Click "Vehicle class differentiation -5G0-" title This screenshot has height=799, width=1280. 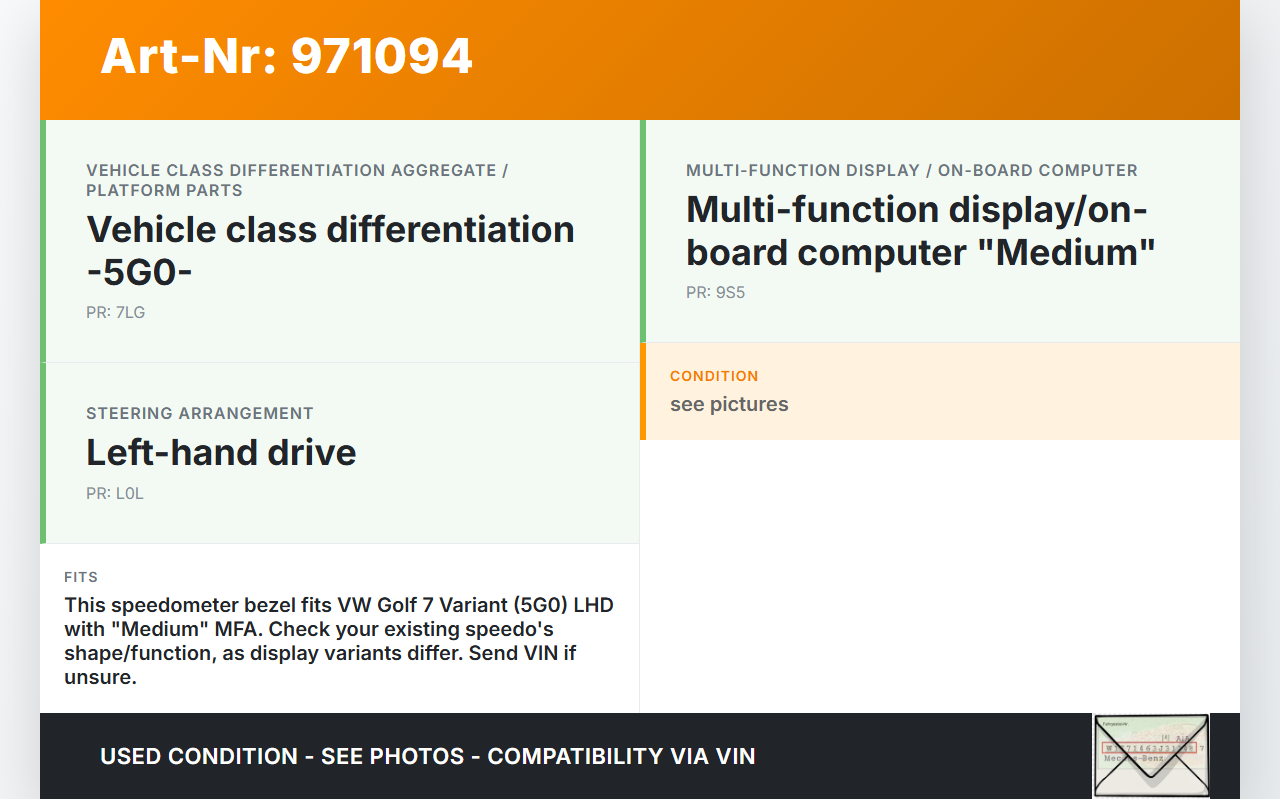[330, 250]
